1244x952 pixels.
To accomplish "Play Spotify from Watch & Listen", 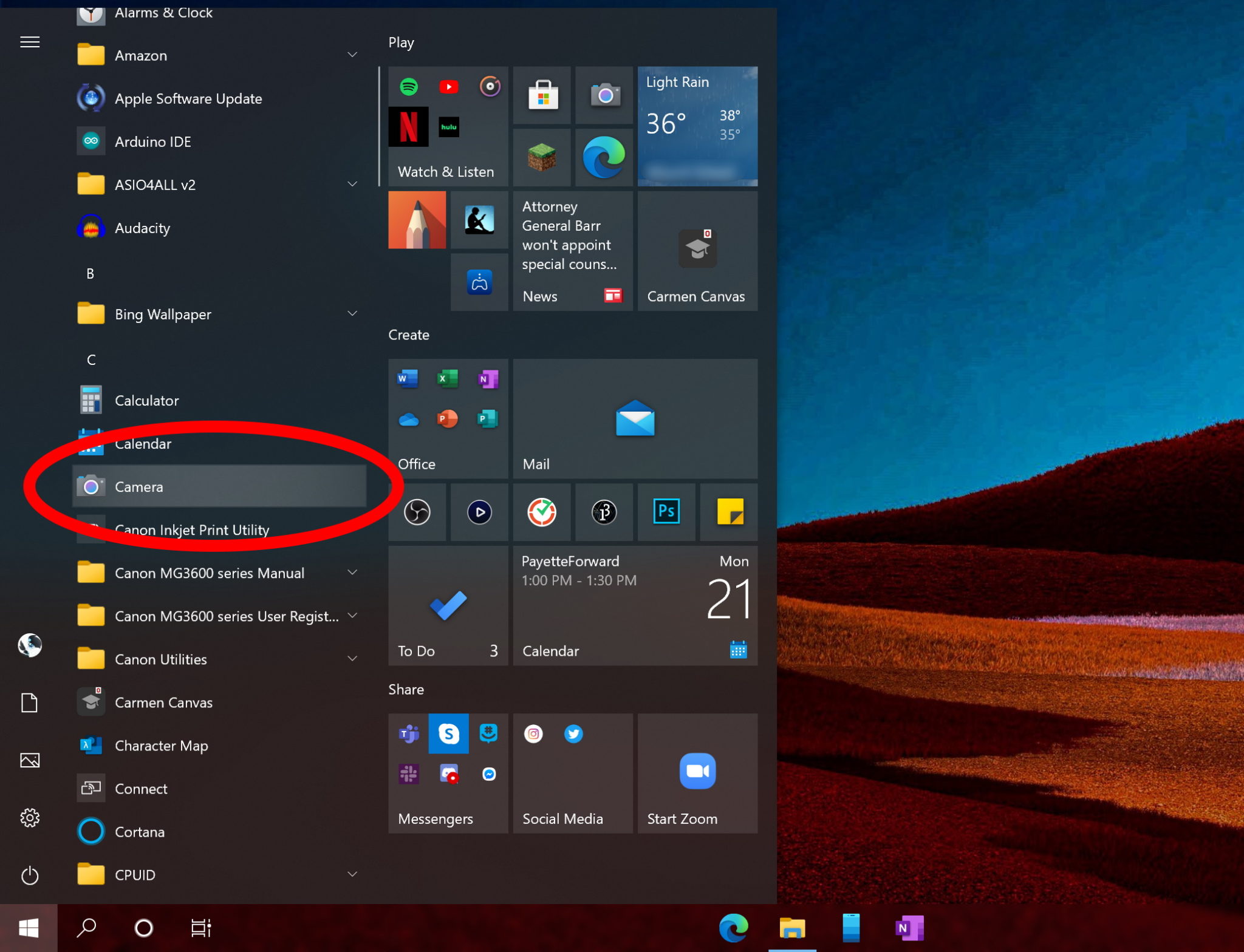I will (409, 86).
